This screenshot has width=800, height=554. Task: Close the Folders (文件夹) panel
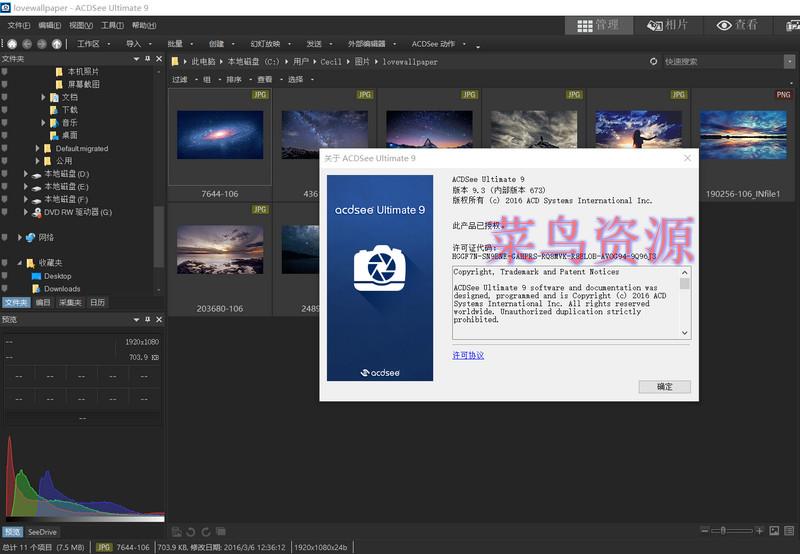(159, 59)
